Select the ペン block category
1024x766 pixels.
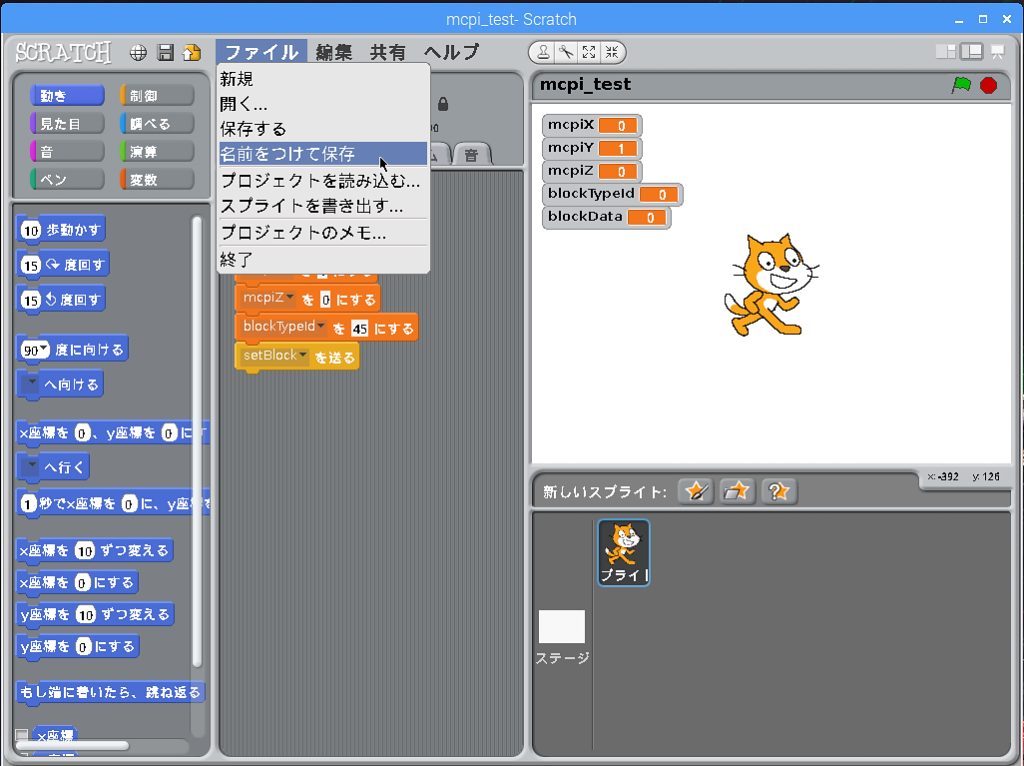coord(67,180)
